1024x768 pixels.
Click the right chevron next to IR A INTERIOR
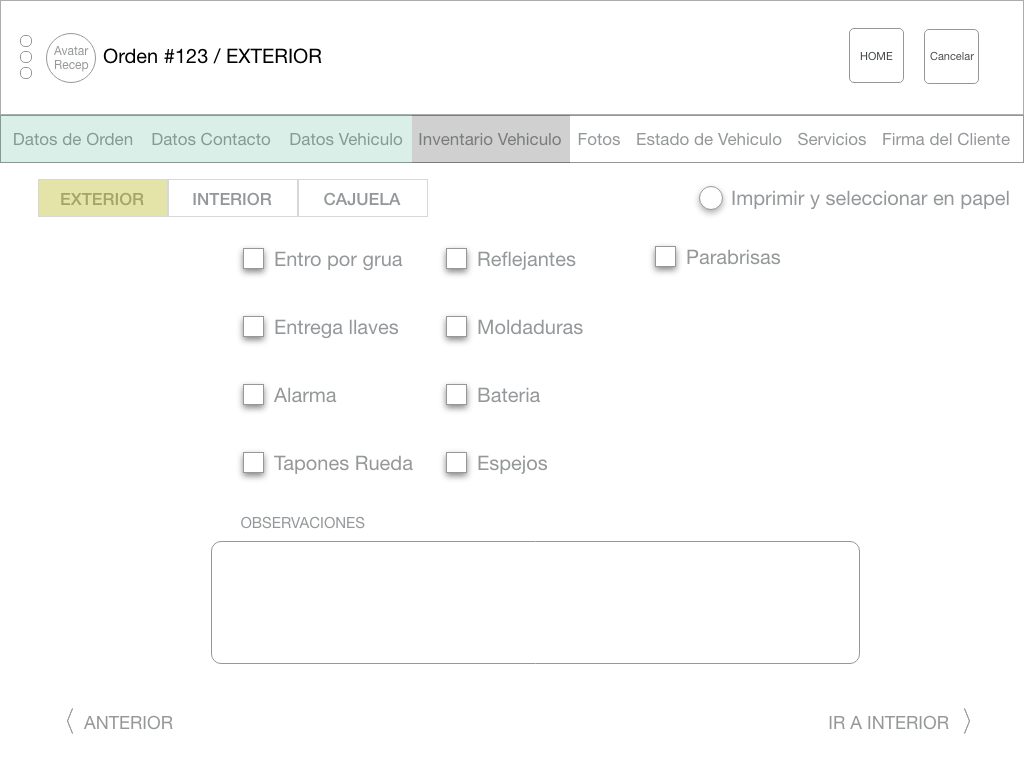(x=966, y=722)
